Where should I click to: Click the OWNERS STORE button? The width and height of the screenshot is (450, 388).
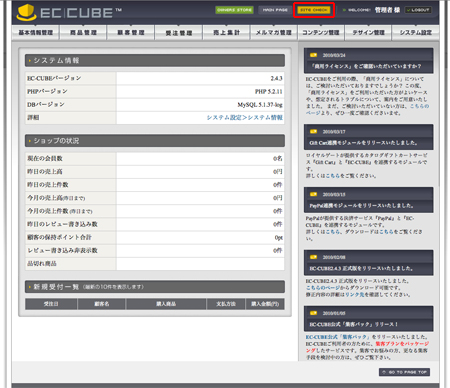[234, 10]
